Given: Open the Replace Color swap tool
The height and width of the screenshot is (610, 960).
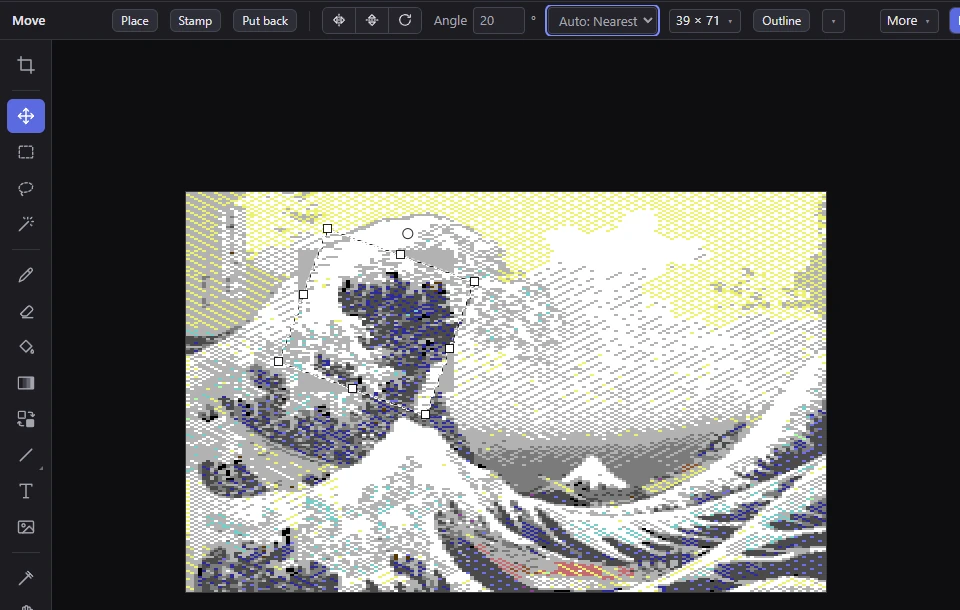Looking at the screenshot, I should click(26, 419).
